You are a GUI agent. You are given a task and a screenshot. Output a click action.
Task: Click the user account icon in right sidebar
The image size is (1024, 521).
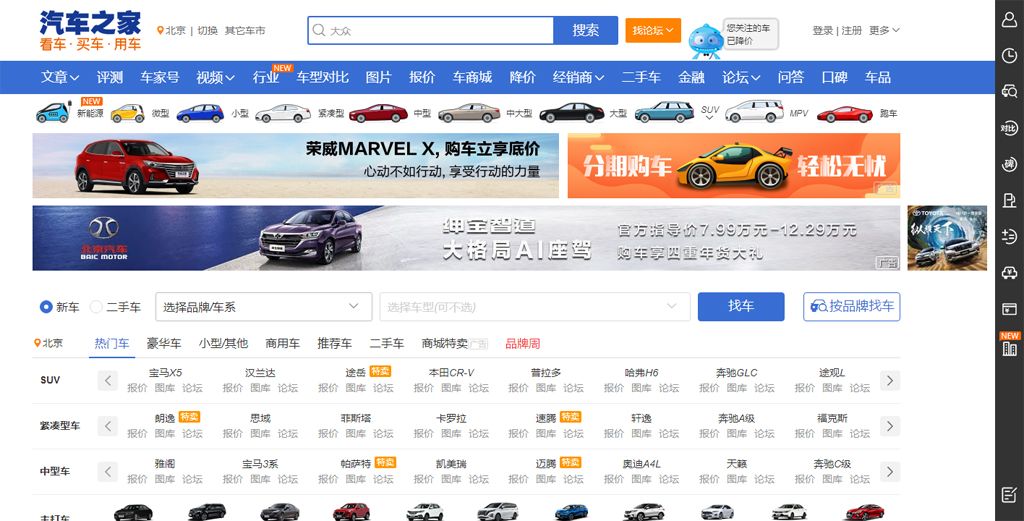[1009, 20]
